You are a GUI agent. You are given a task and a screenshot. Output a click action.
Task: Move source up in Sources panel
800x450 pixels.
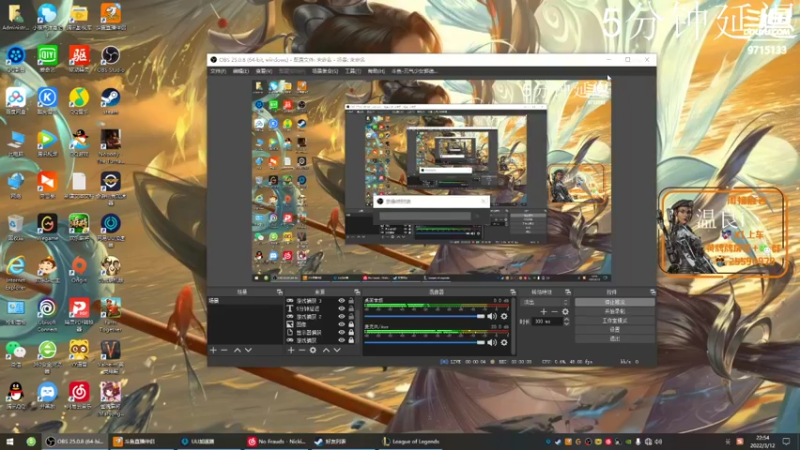[326, 351]
